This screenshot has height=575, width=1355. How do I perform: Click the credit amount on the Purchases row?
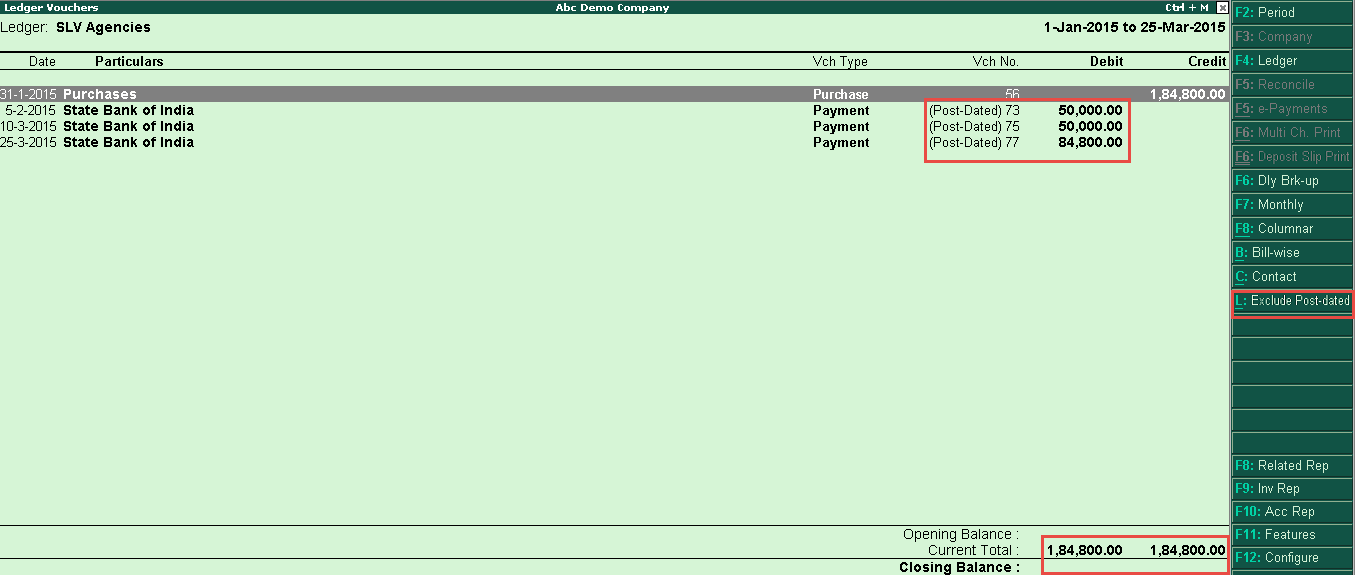coord(1188,94)
